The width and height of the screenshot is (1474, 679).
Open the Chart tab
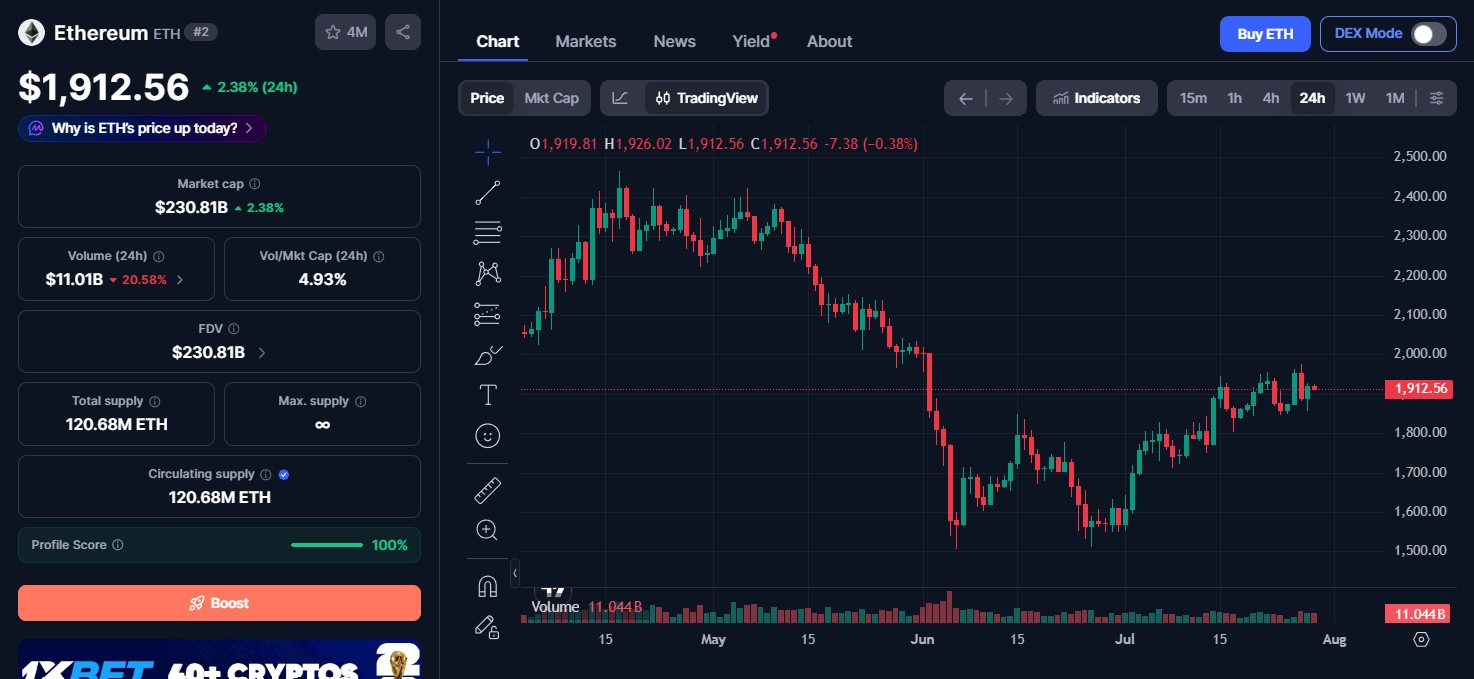[x=498, y=41]
